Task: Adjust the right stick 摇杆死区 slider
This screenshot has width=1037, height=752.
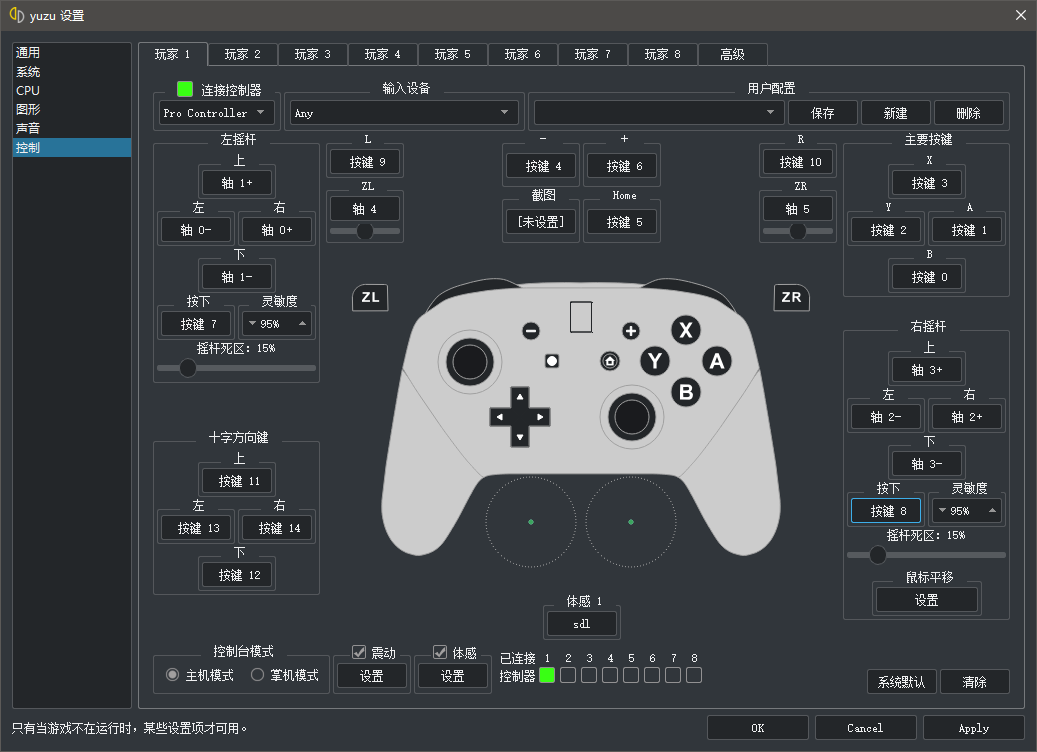Action: tap(926, 555)
